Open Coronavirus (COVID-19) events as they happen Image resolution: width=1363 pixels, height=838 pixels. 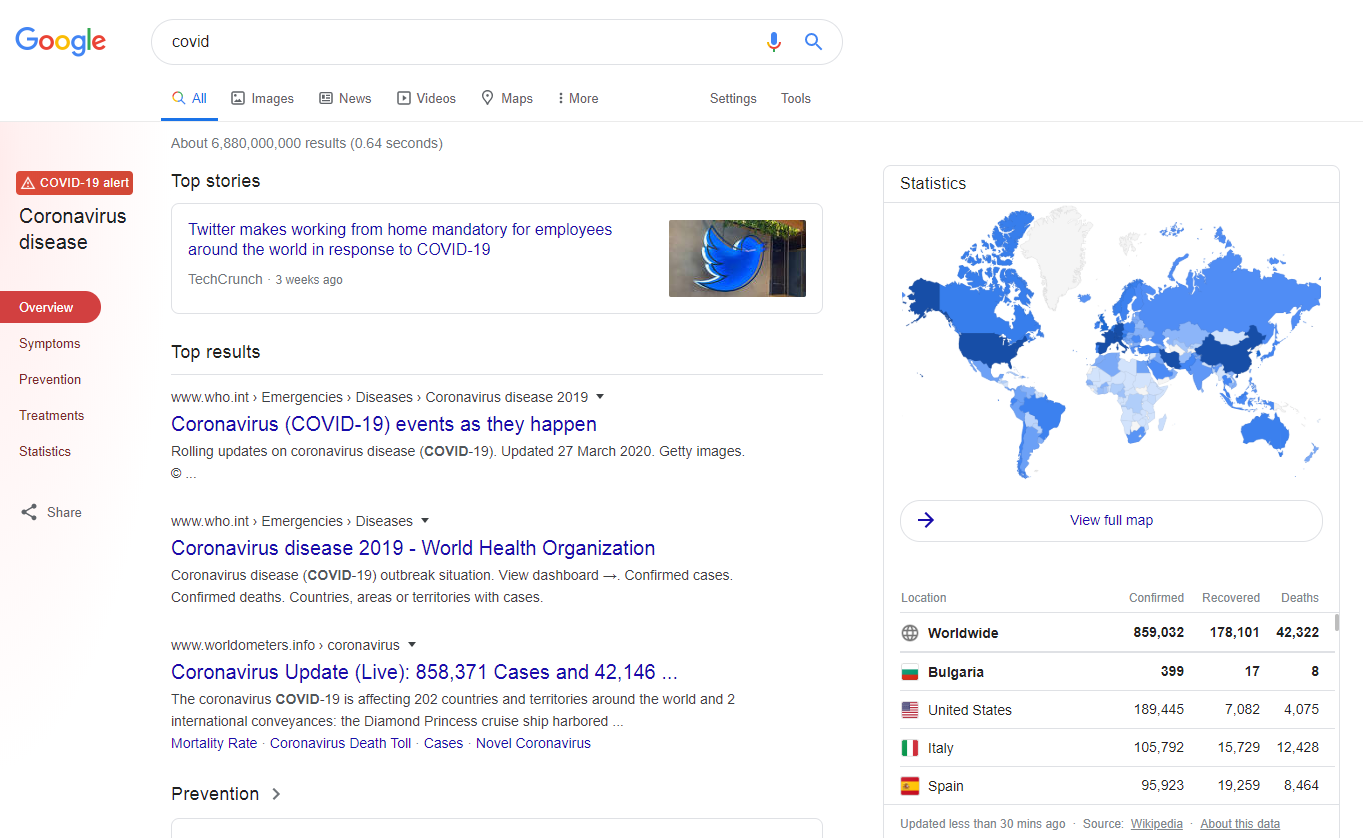pos(384,424)
